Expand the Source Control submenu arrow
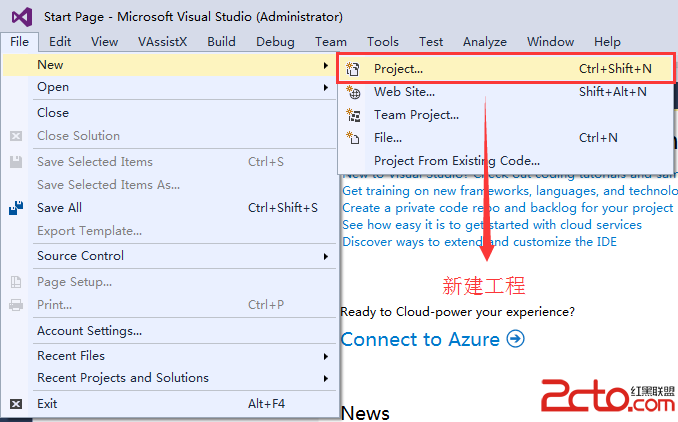 (326, 256)
